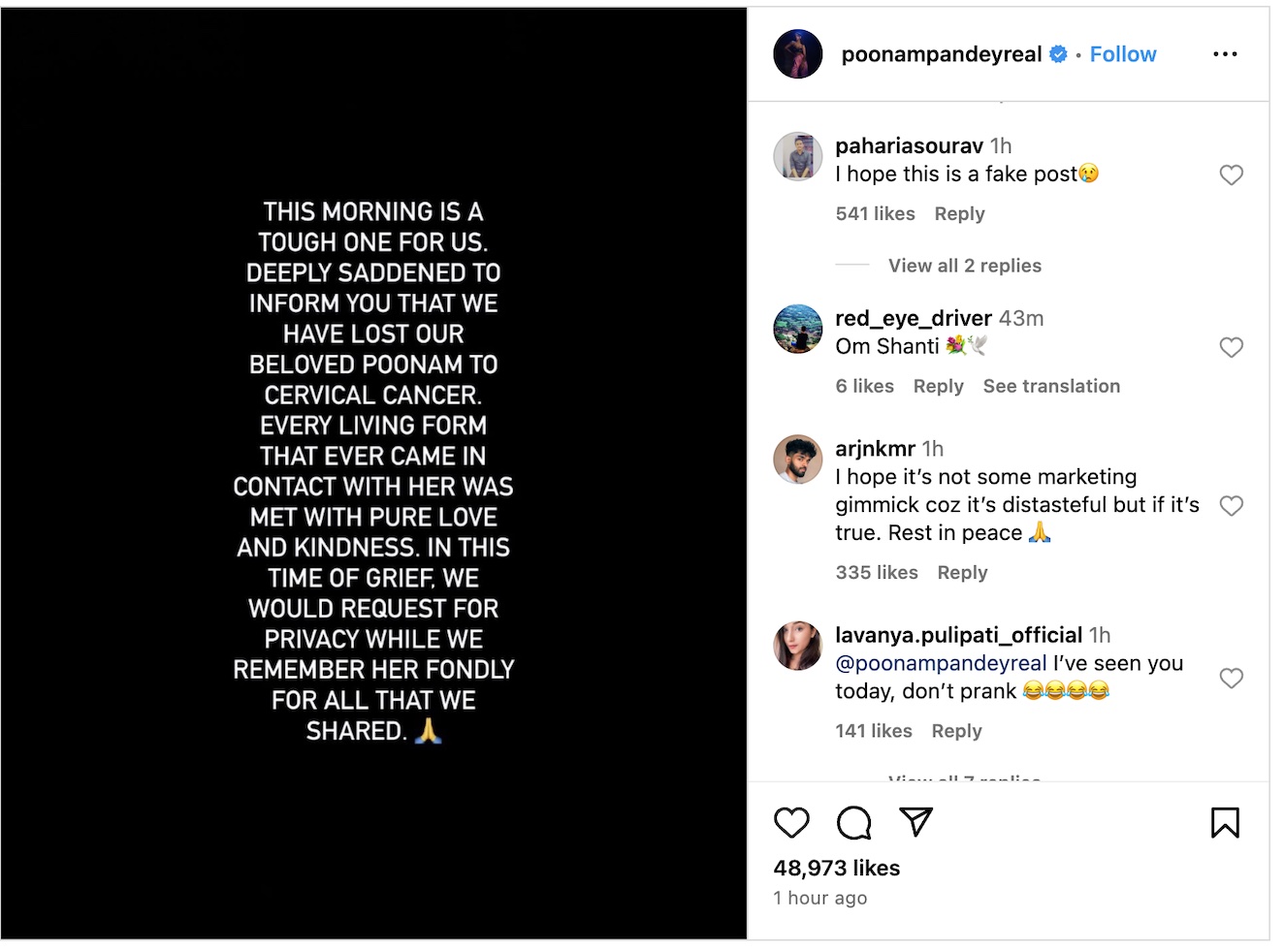Reply to lavanya.pulipati_official's comment

coord(956,731)
